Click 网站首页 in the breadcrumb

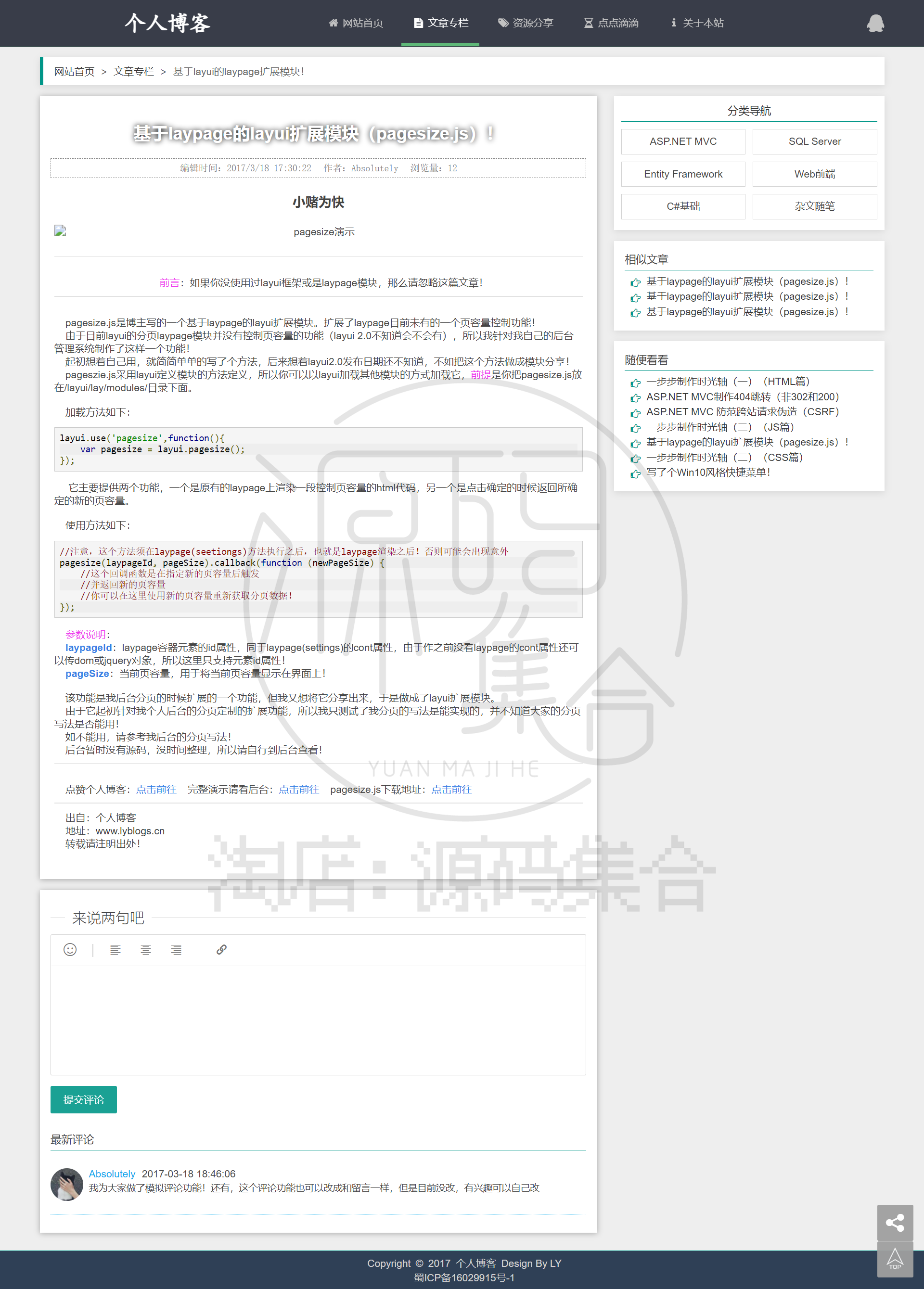(75, 72)
